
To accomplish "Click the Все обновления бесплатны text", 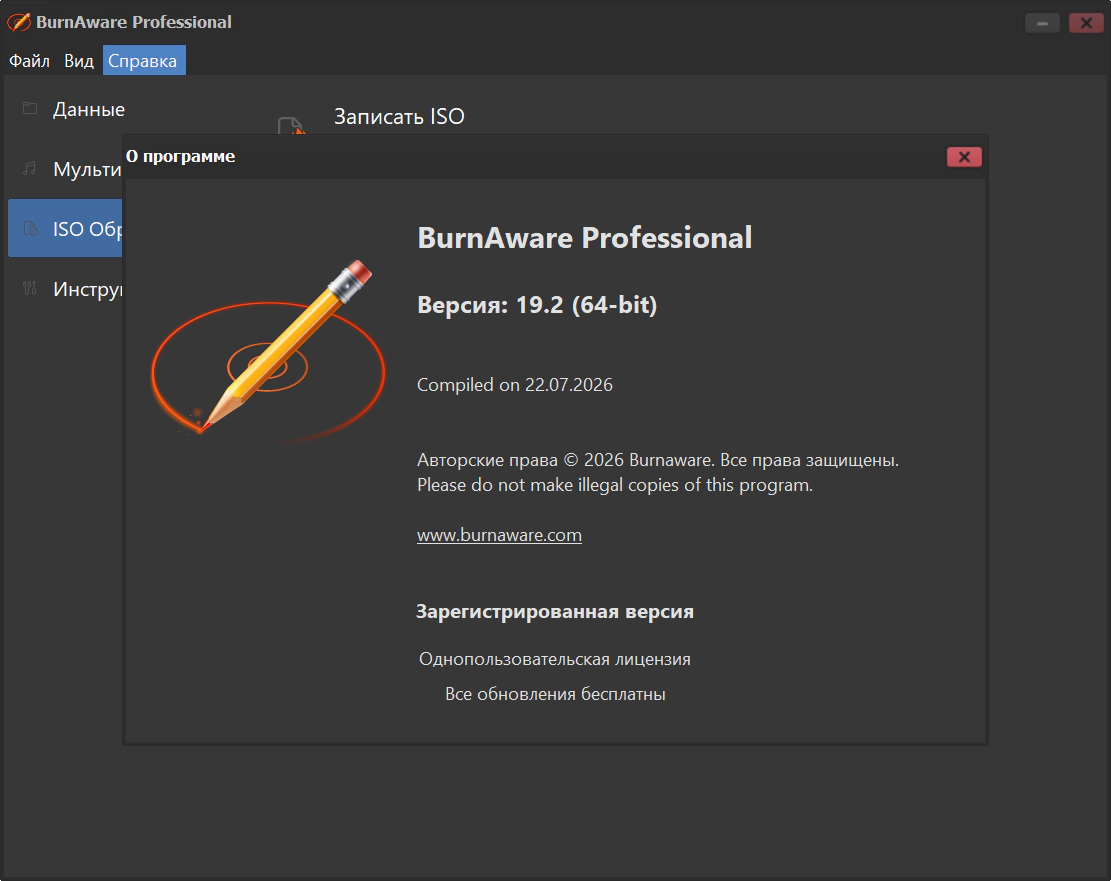I will pyautogui.click(x=555, y=694).
